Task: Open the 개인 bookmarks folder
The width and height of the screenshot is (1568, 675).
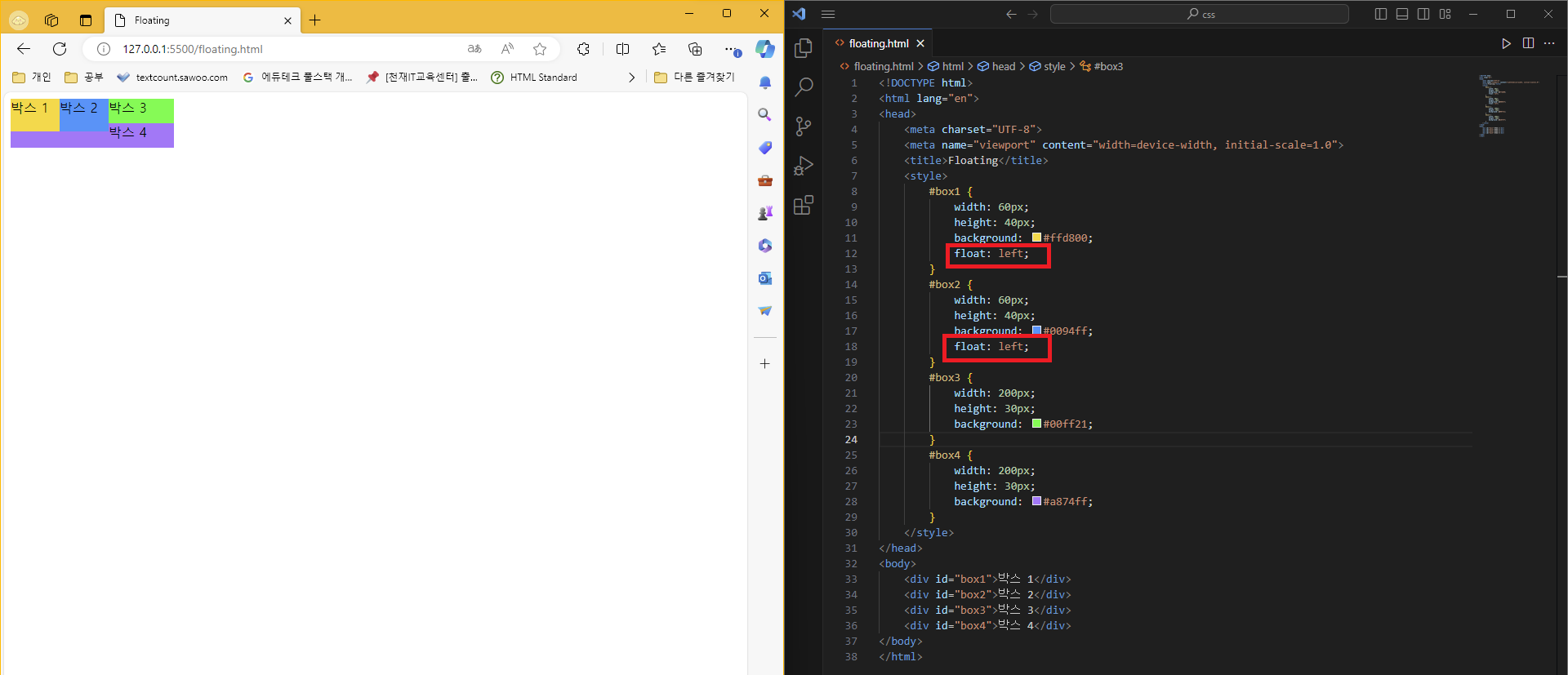Action: (x=32, y=78)
